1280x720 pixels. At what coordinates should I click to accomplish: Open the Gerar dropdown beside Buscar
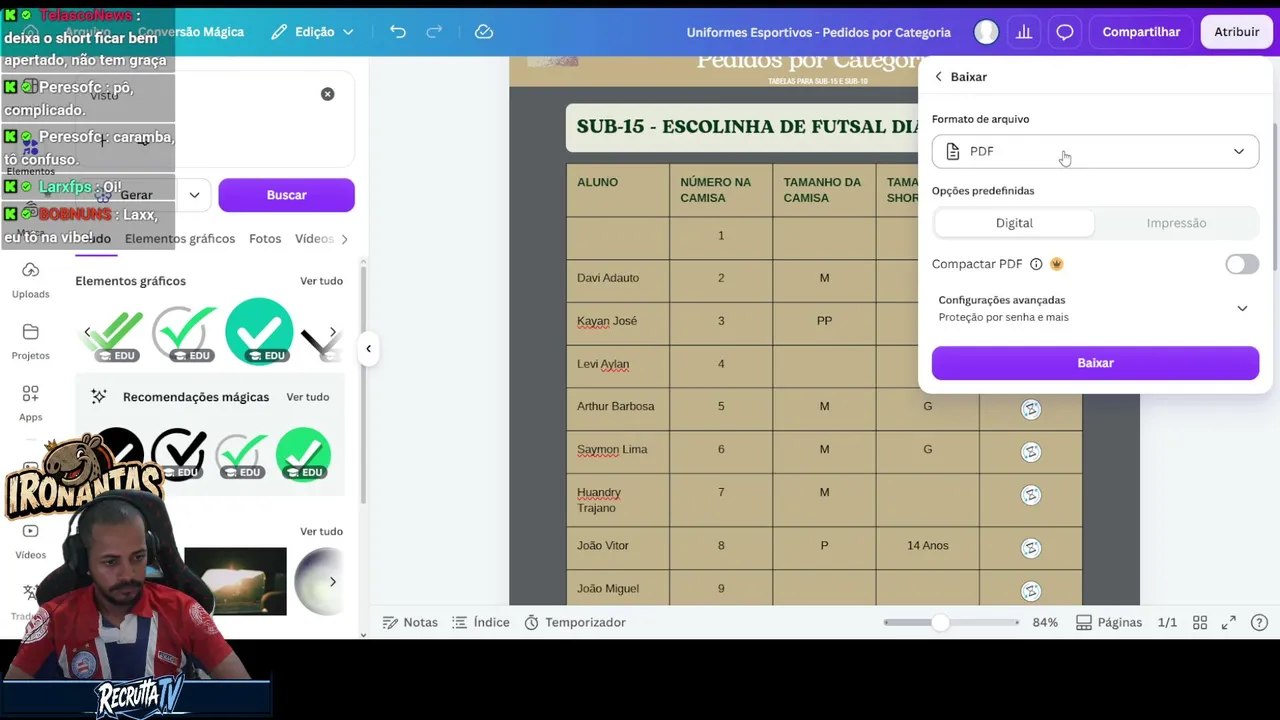coord(194,195)
